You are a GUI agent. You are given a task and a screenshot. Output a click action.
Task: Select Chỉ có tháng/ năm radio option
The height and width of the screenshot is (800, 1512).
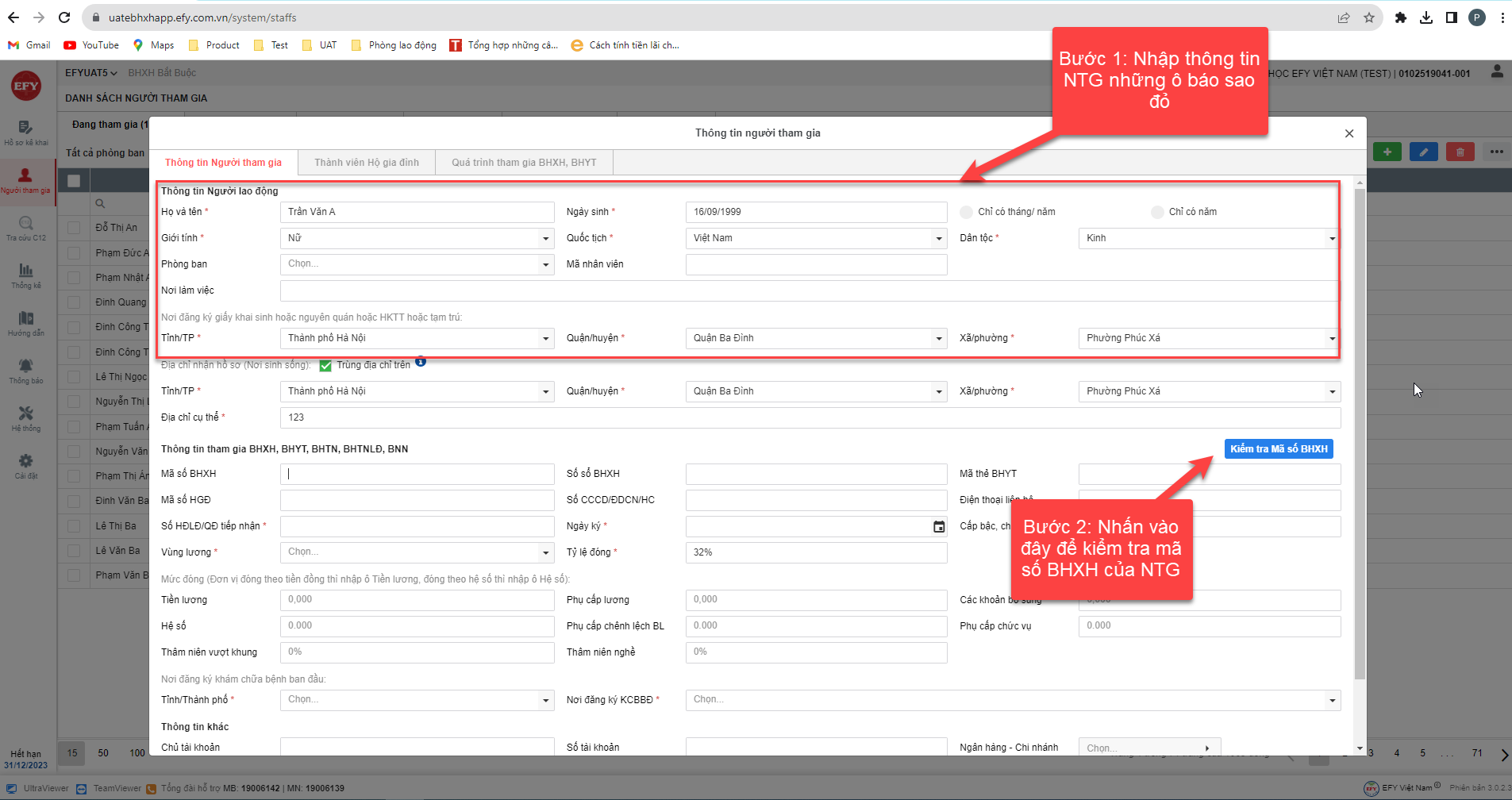coord(966,212)
